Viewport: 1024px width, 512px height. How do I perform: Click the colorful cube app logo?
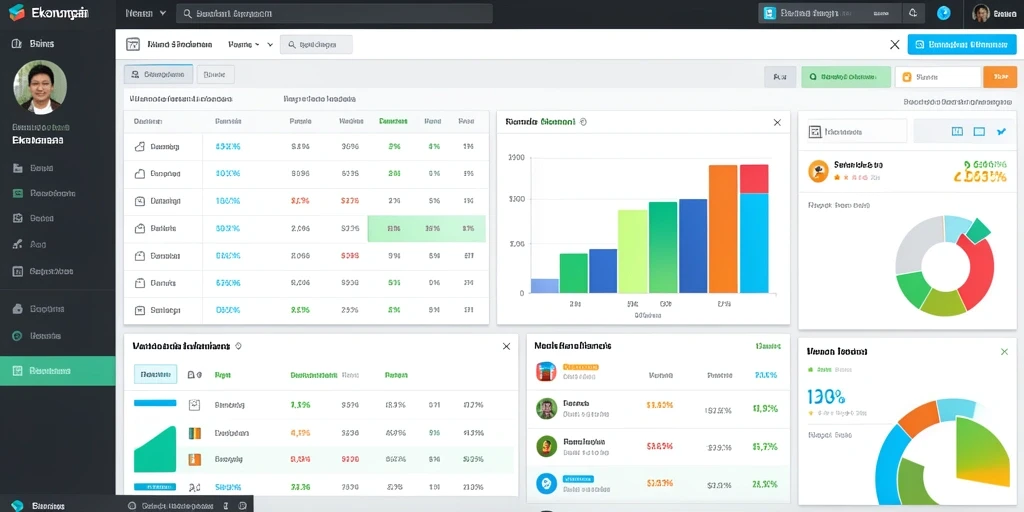(x=16, y=12)
